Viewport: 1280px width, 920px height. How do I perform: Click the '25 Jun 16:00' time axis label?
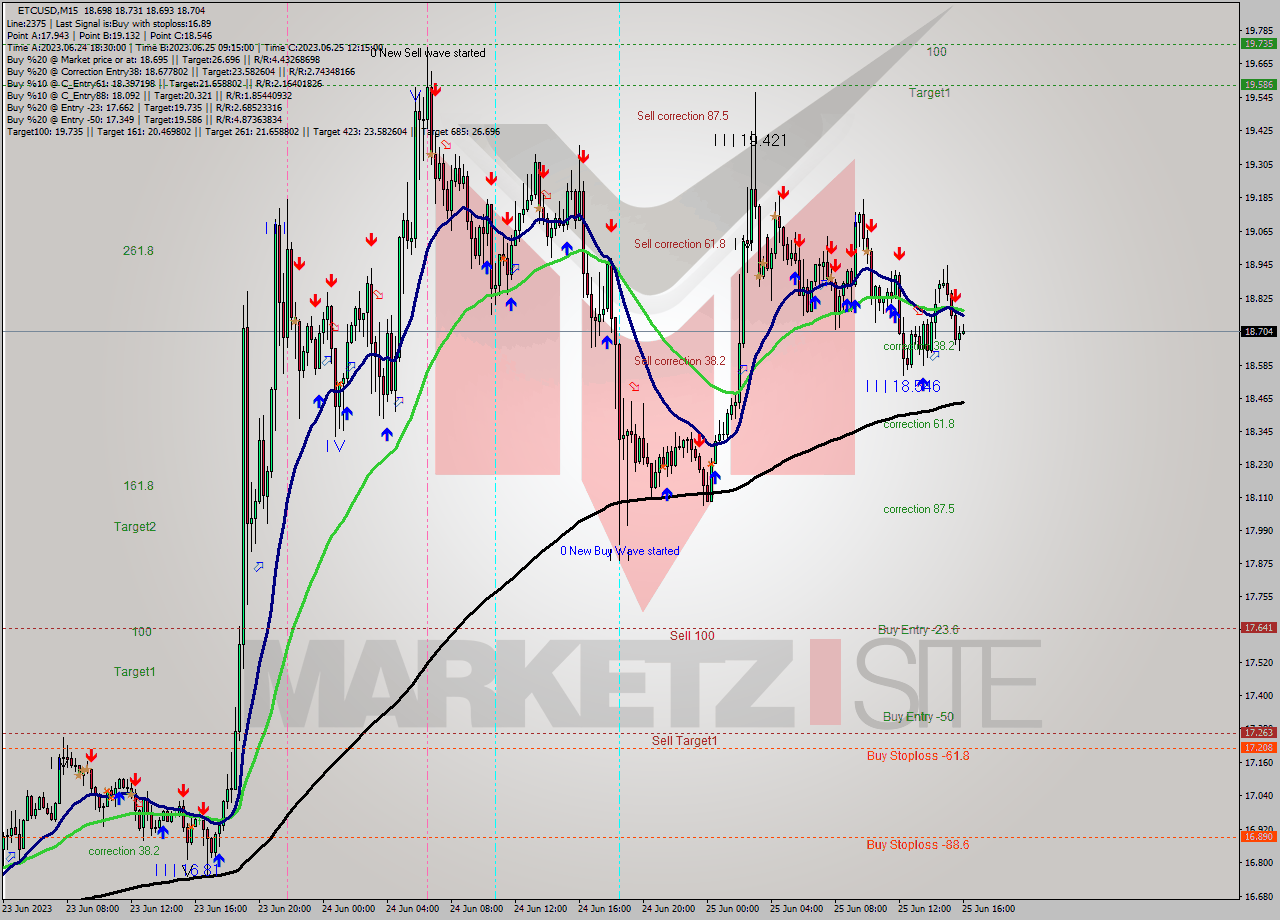coord(989,909)
